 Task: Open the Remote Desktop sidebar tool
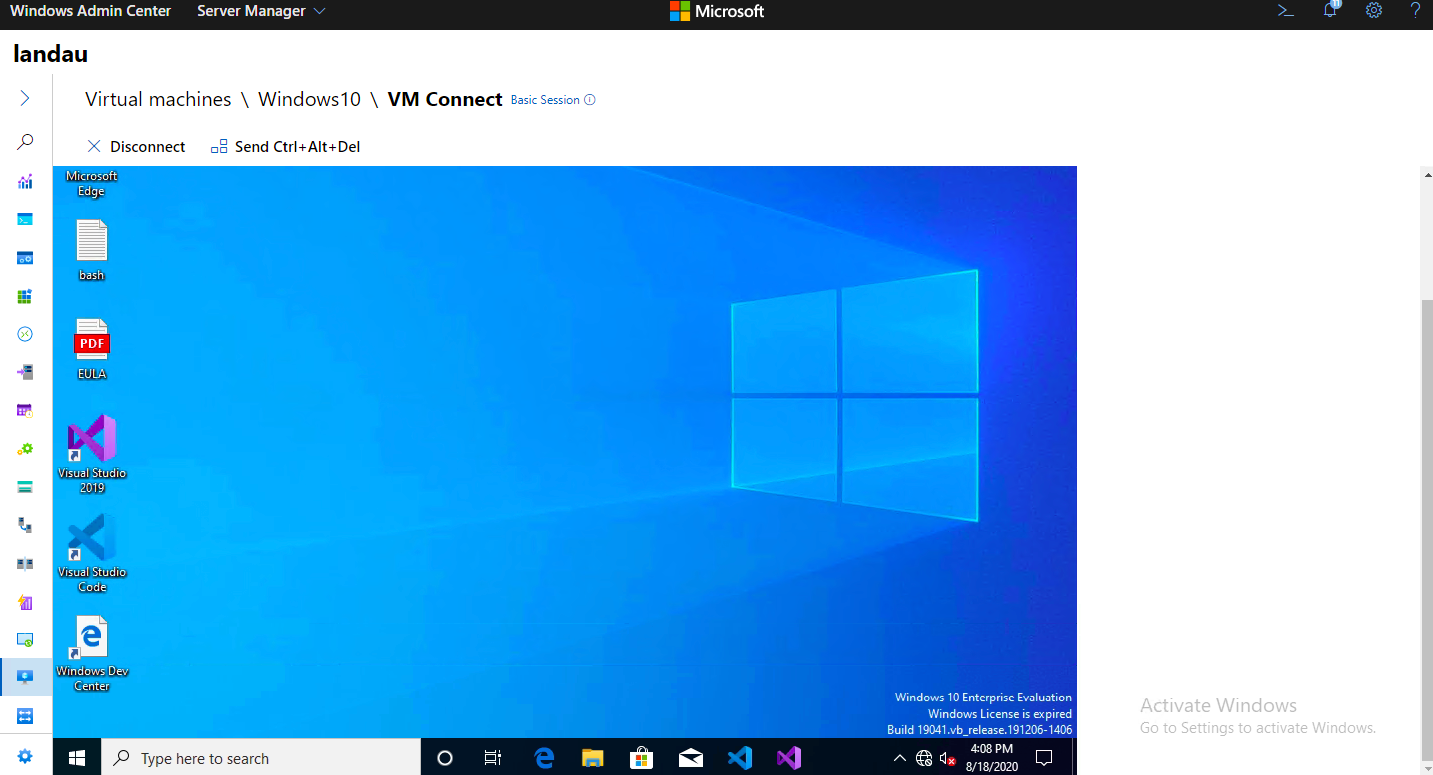[x=25, y=334]
